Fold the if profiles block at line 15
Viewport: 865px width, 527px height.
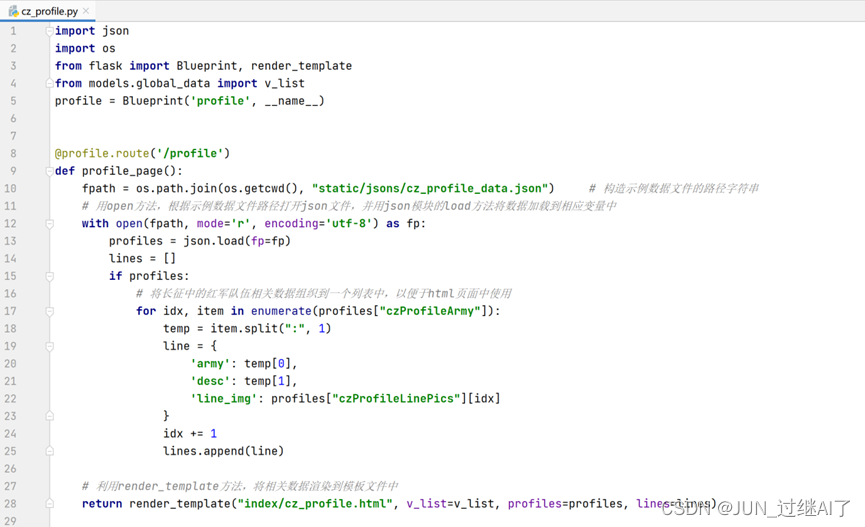click(x=49, y=276)
